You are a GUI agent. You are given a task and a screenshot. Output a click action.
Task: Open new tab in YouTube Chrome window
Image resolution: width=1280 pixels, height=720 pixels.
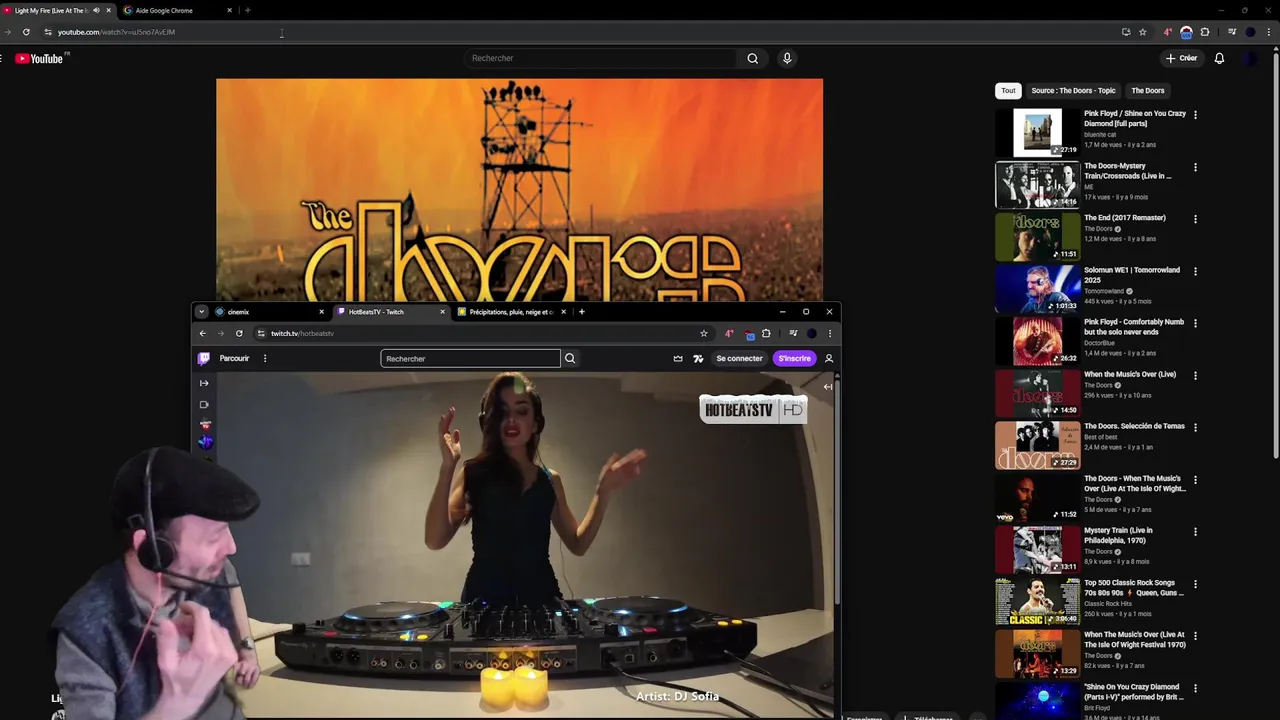click(x=248, y=11)
